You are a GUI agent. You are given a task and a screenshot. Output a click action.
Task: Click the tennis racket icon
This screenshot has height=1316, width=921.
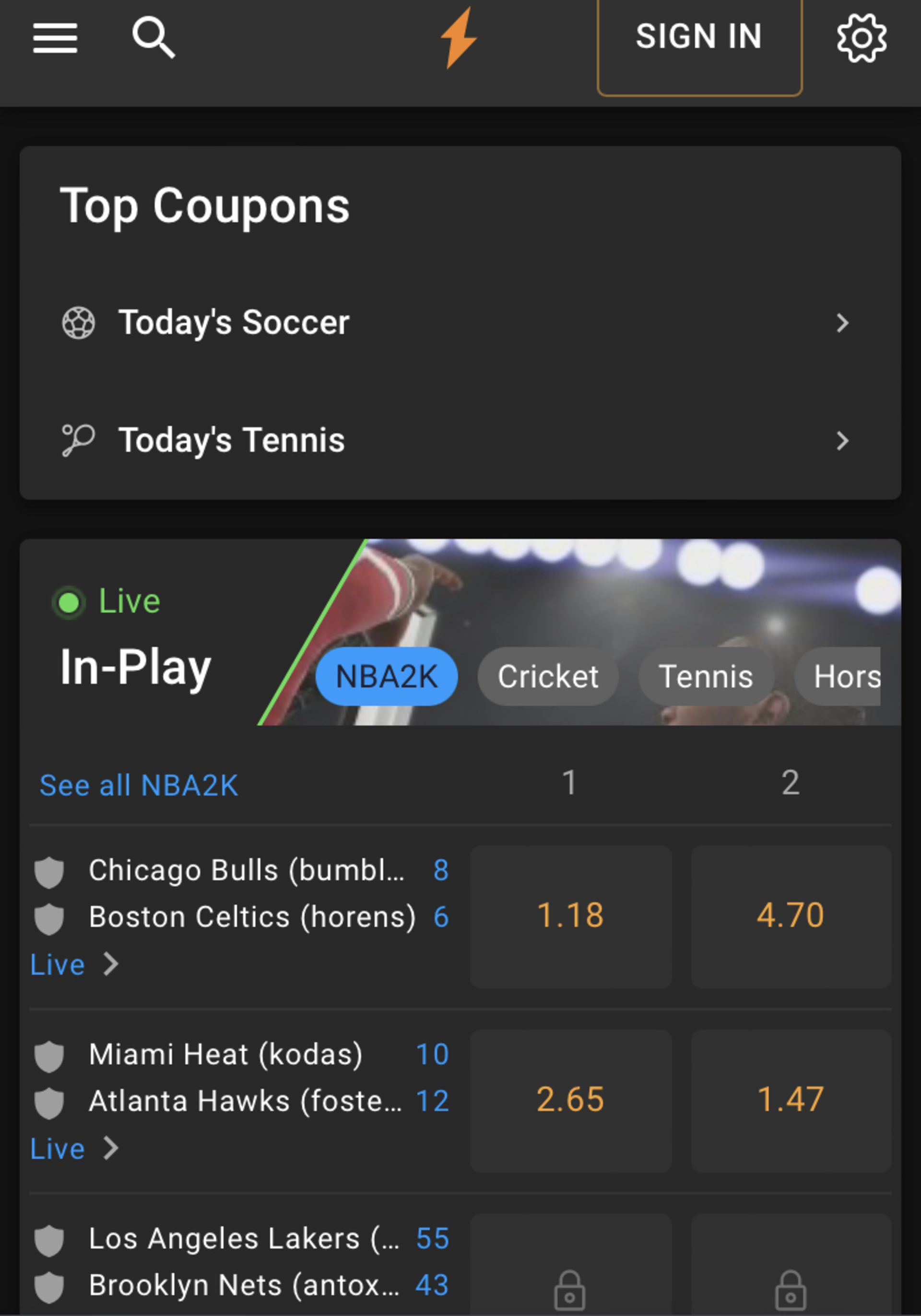78,440
